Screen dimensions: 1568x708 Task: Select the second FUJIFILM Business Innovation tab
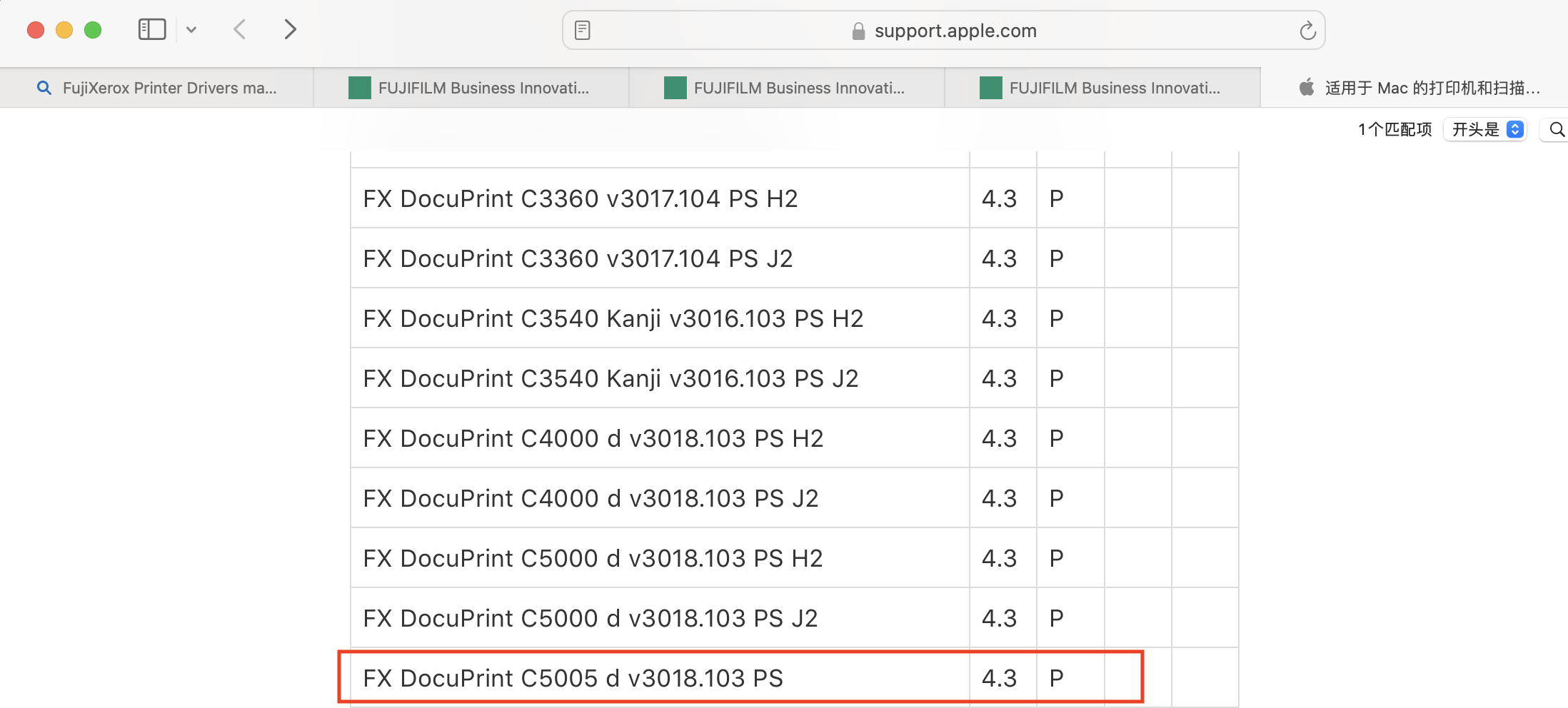click(x=787, y=88)
